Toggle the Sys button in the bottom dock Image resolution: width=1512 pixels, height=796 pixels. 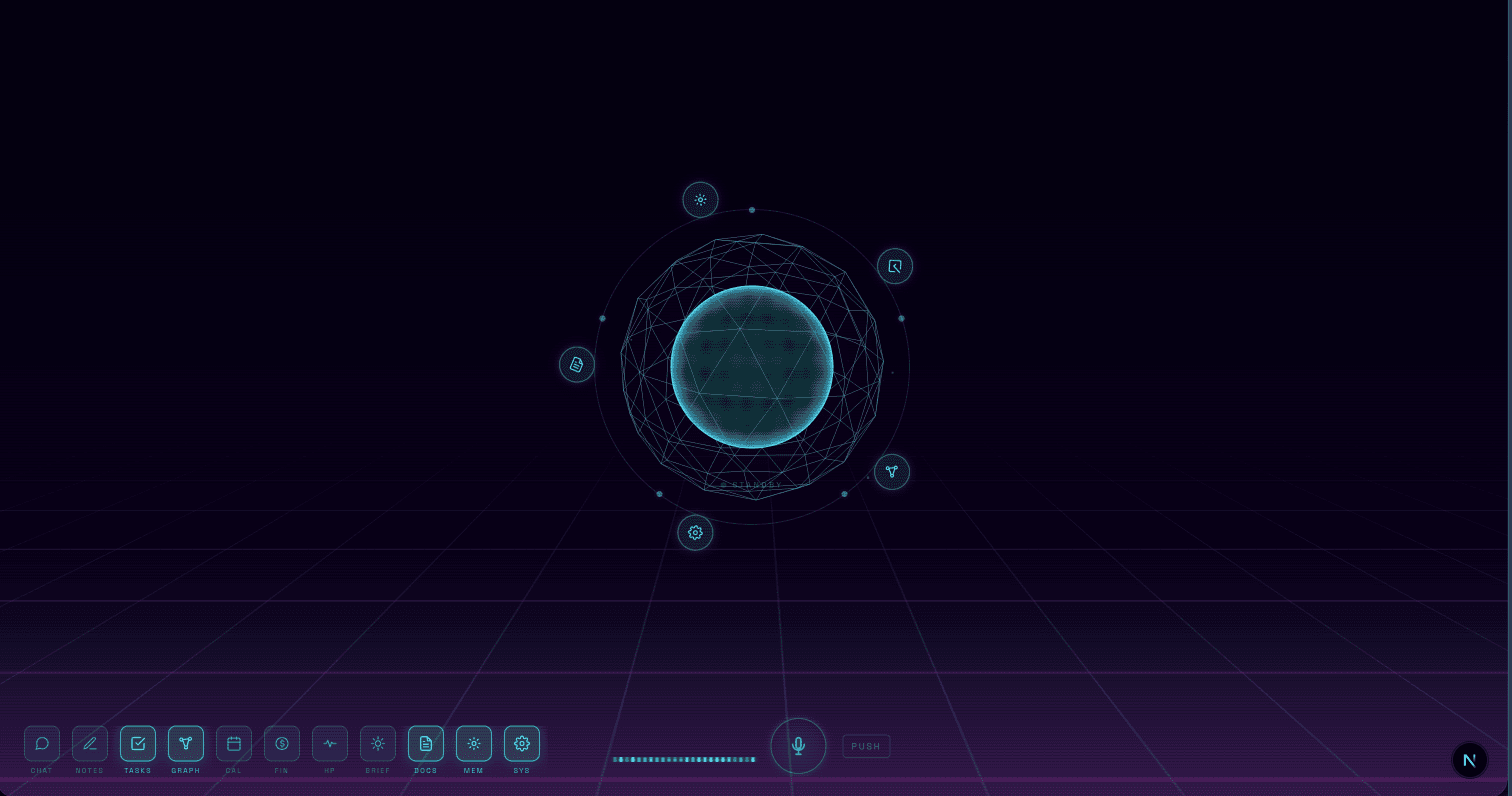522,743
